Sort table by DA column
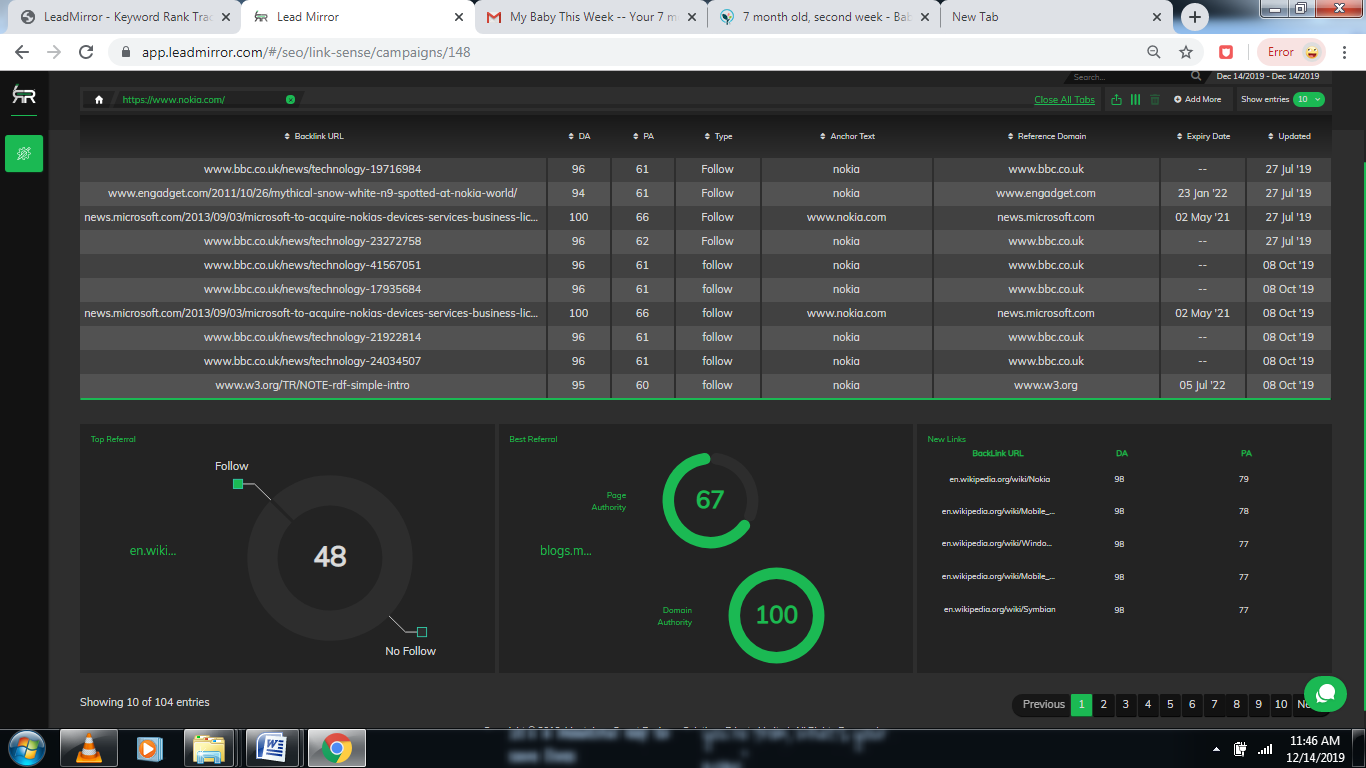This screenshot has height=768, width=1366. tap(579, 136)
